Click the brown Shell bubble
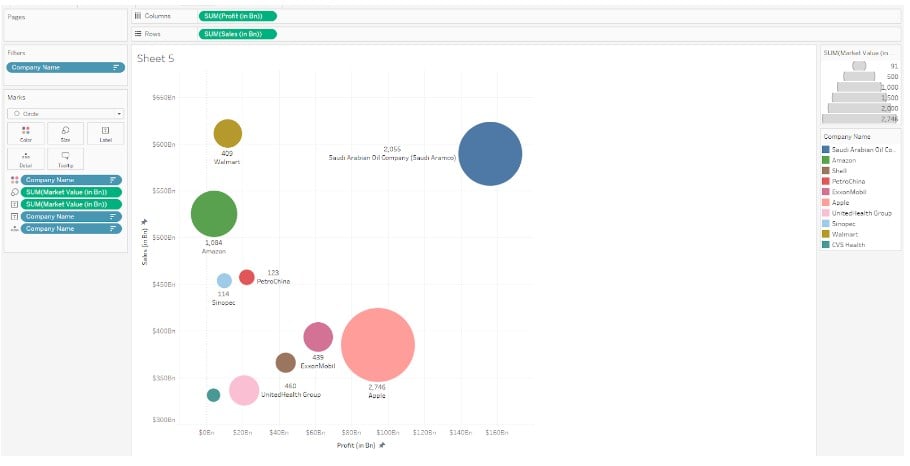The width and height of the screenshot is (910, 466). point(286,363)
